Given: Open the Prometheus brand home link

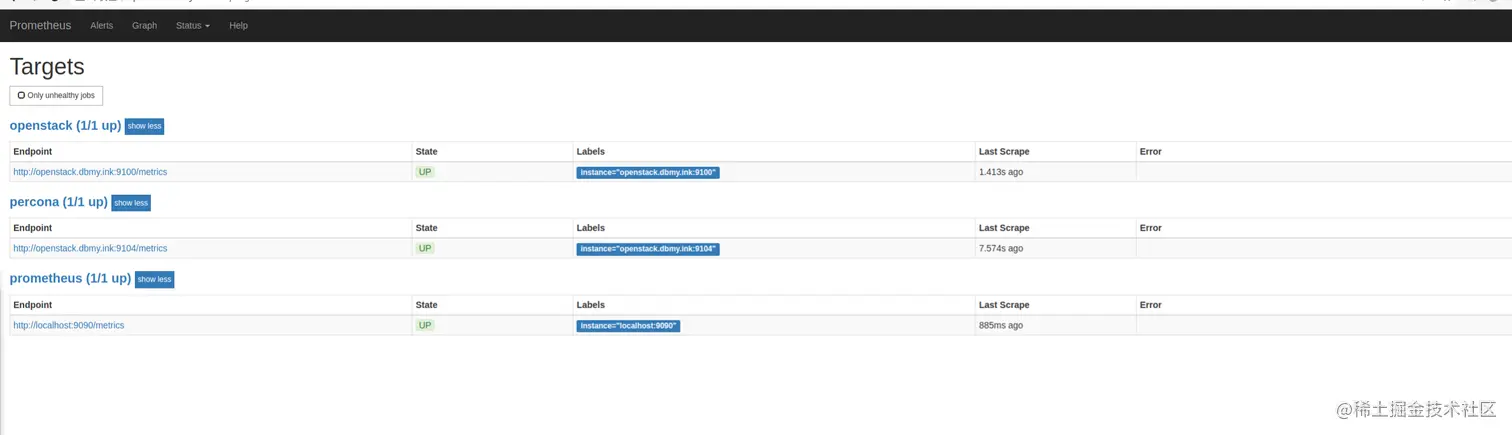Looking at the screenshot, I should (40, 25).
